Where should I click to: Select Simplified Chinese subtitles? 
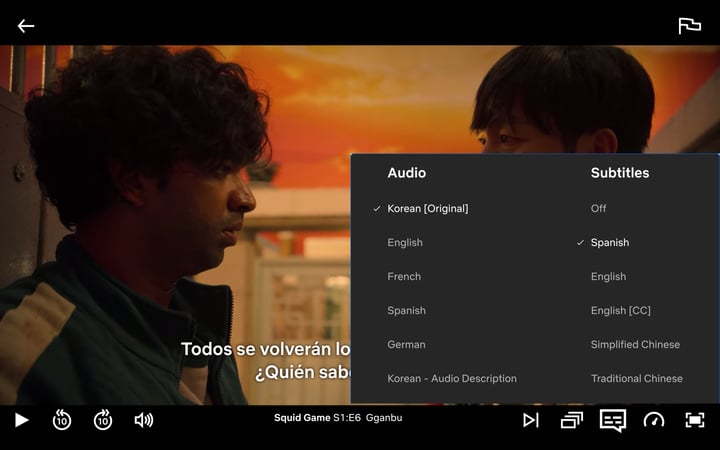coord(635,345)
